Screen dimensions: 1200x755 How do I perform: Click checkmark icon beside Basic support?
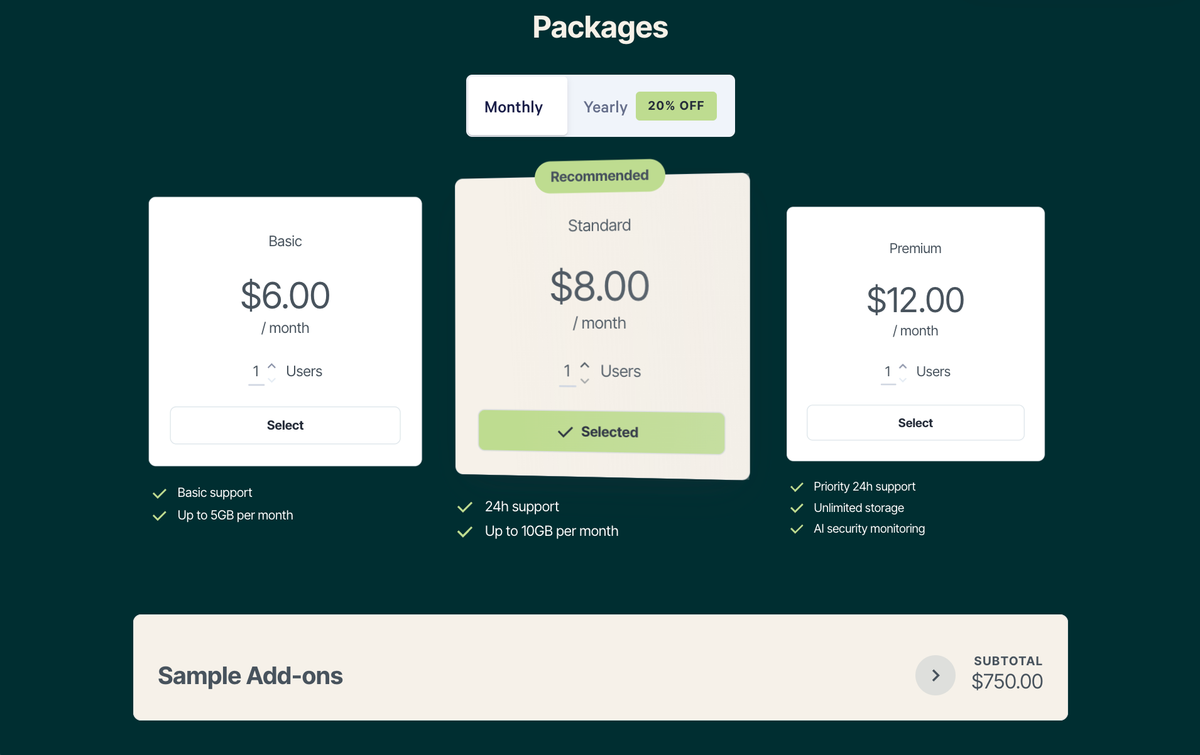click(x=159, y=493)
